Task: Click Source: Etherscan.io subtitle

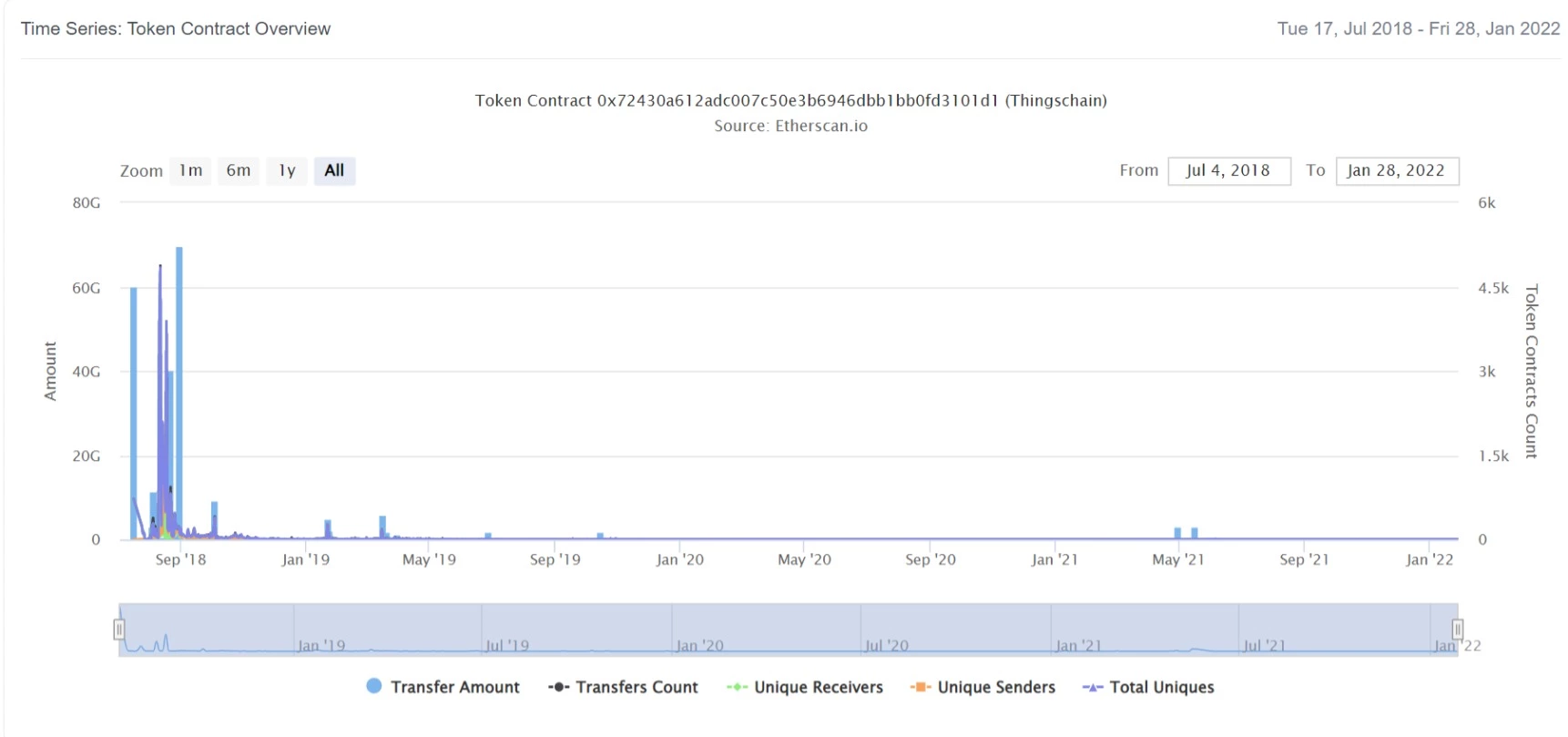Action: coord(790,126)
